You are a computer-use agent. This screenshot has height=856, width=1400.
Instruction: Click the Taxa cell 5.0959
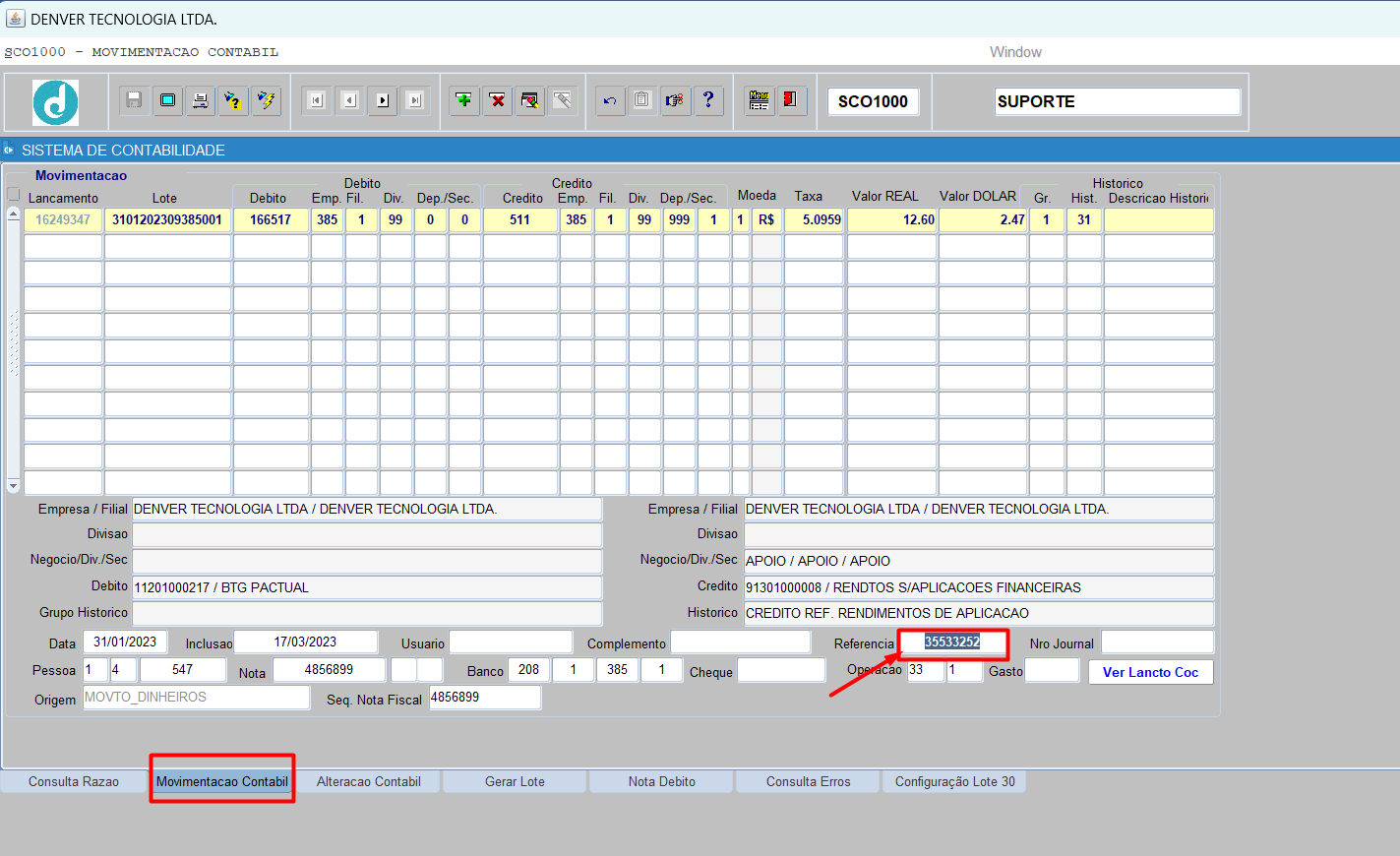pos(814,220)
